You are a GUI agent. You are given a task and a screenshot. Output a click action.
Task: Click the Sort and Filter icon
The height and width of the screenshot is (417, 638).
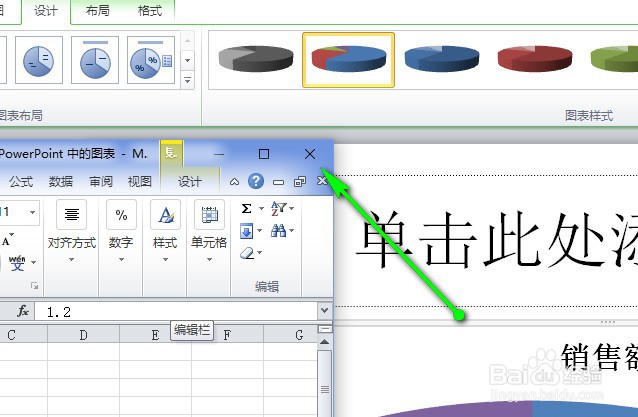pyautogui.click(x=279, y=208)
